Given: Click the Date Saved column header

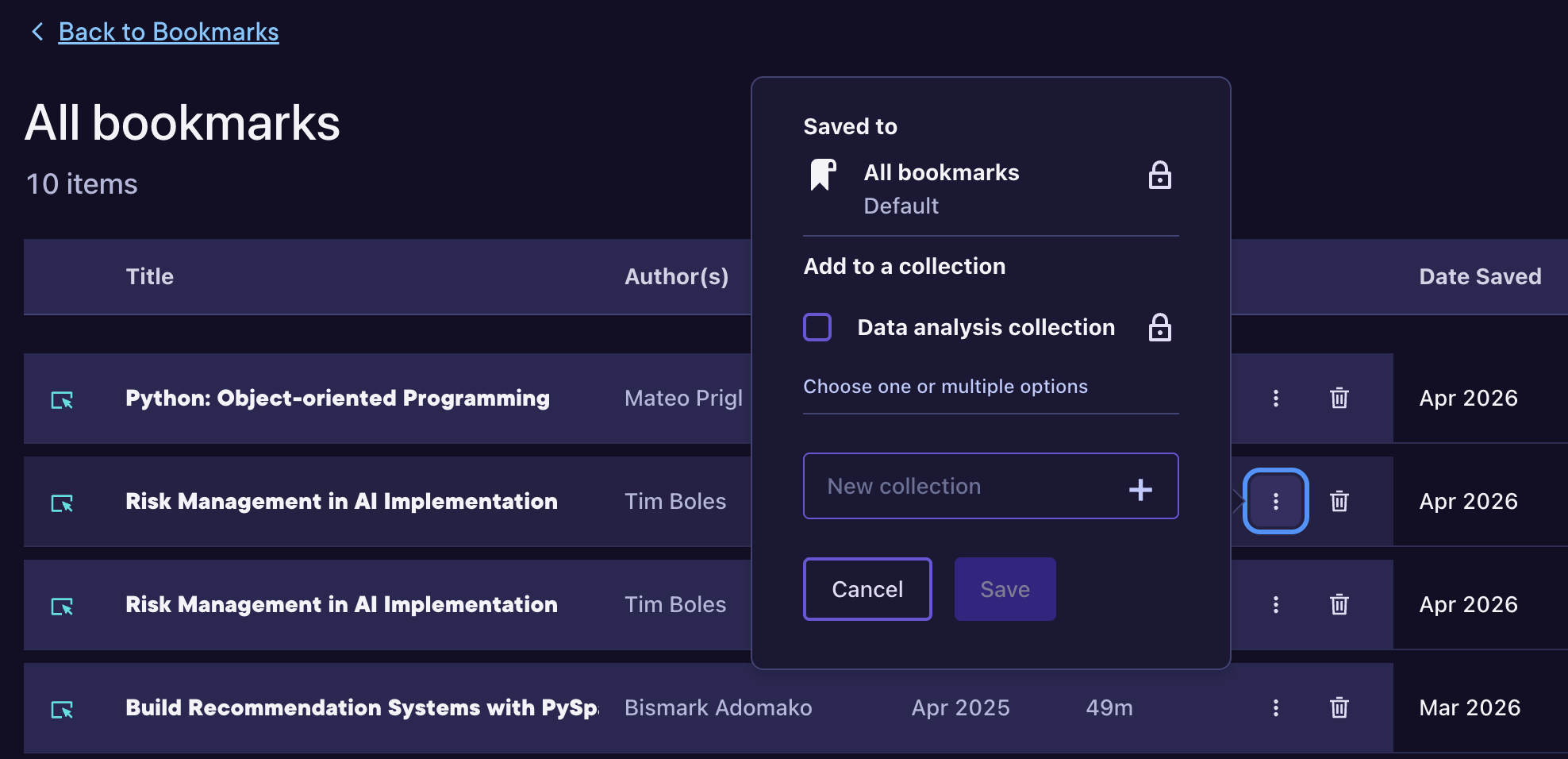Looking at the screenshot, I should pyautogui.click(x=1480, y=276).
